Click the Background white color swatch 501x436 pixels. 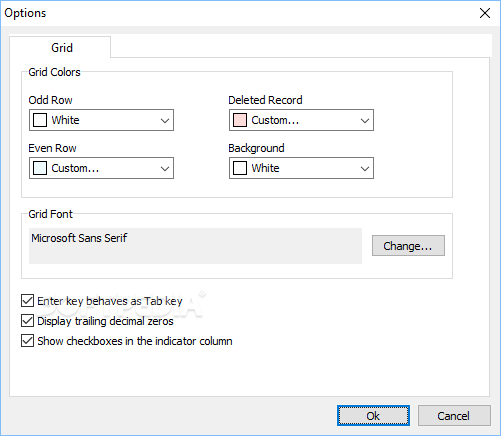click(x=240, y=168)
